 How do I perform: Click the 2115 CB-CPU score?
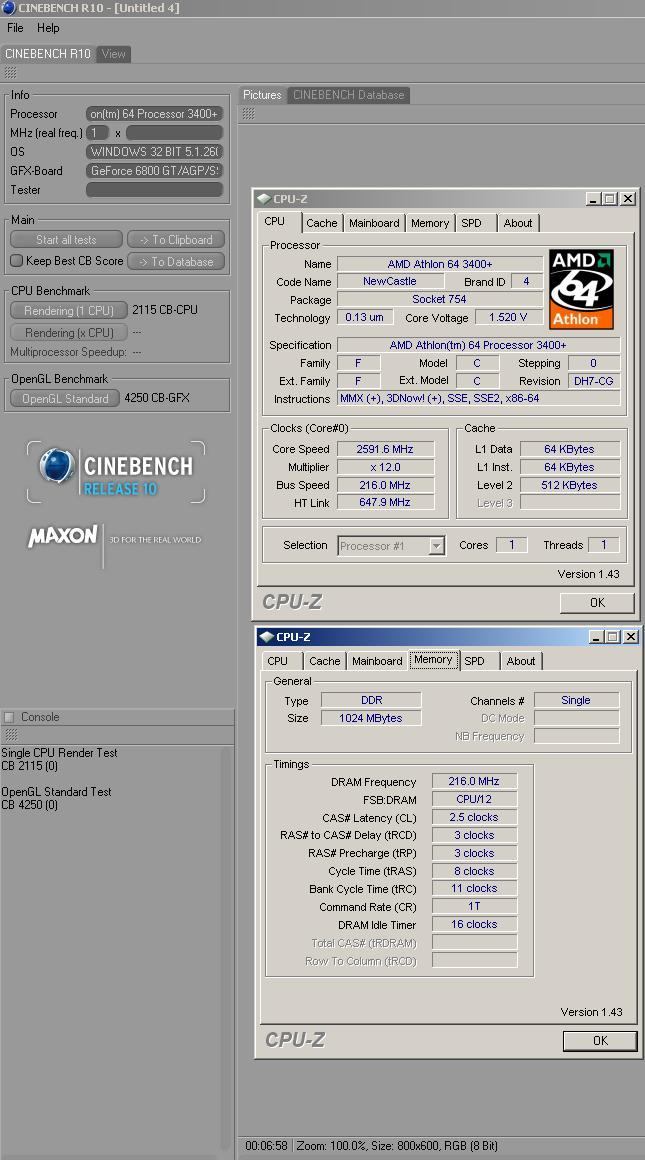(165, 310)
